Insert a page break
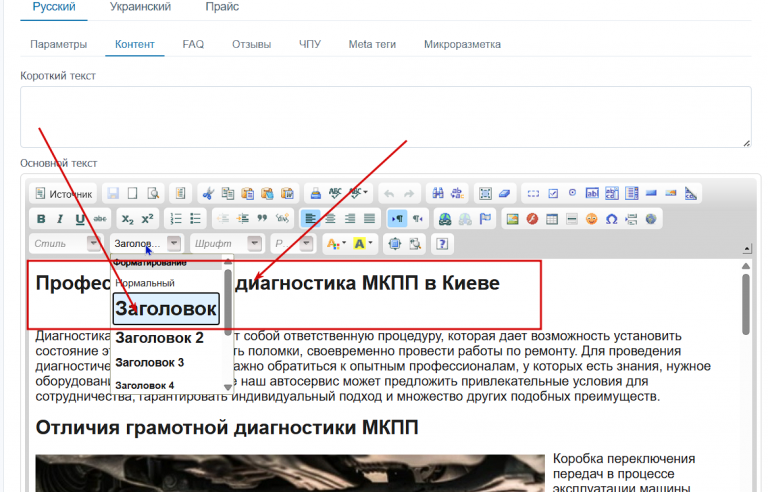Screen dimensions: 768x492 631,219
